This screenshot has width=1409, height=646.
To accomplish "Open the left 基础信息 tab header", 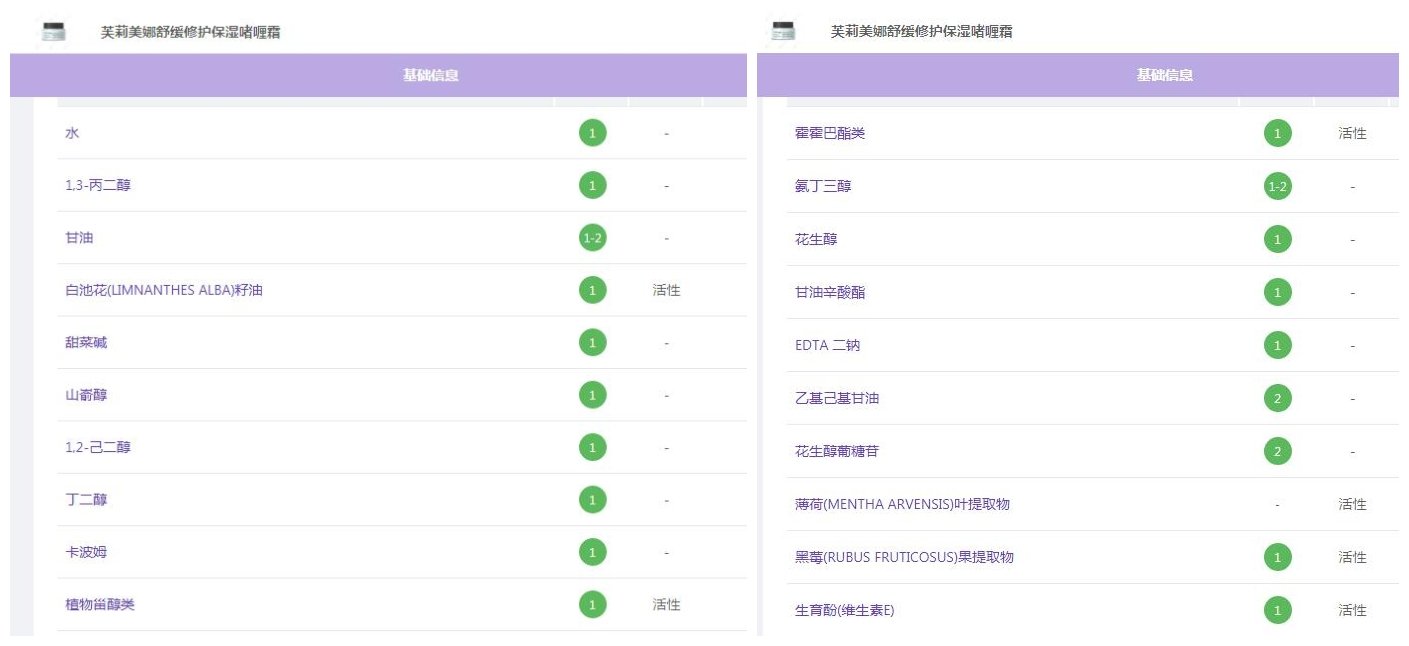I will click(430, 75).
